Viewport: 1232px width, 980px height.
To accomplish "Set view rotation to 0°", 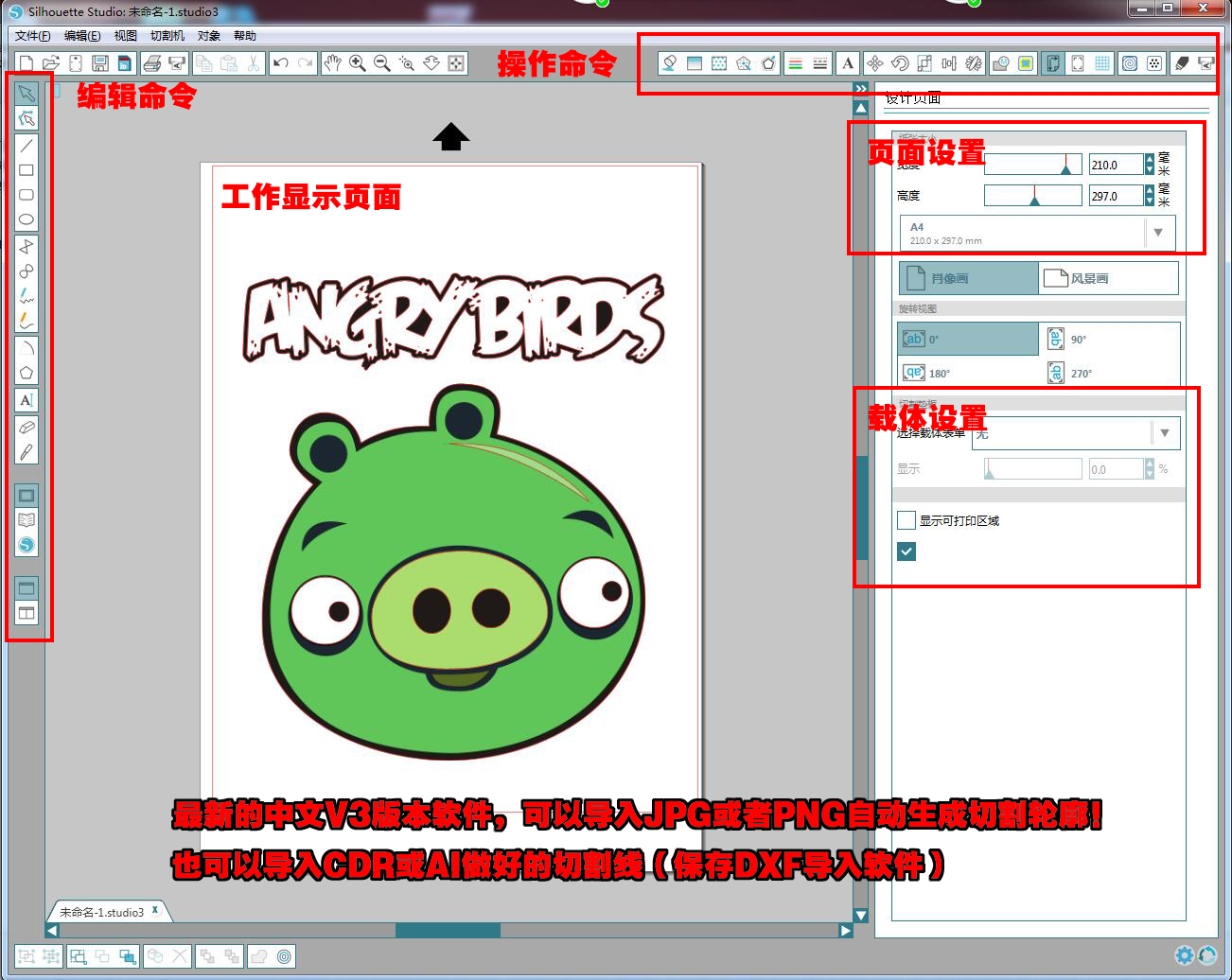I will click(968, 339).
